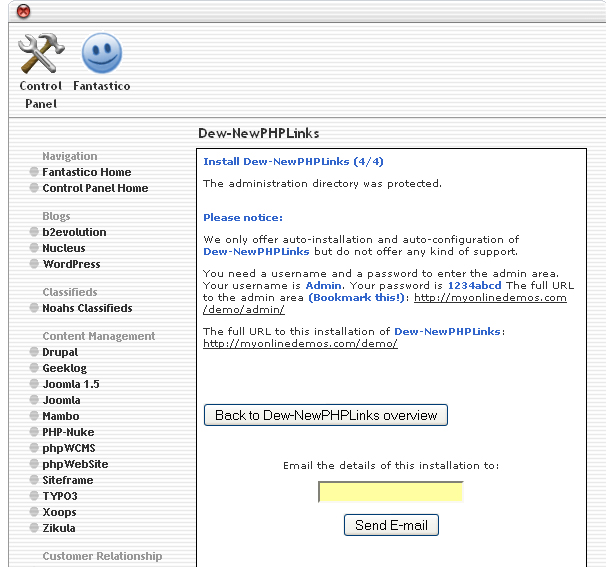Open WordPress installer entry
Viewport: 606px width, 567px height.
(x=71, y=264)
